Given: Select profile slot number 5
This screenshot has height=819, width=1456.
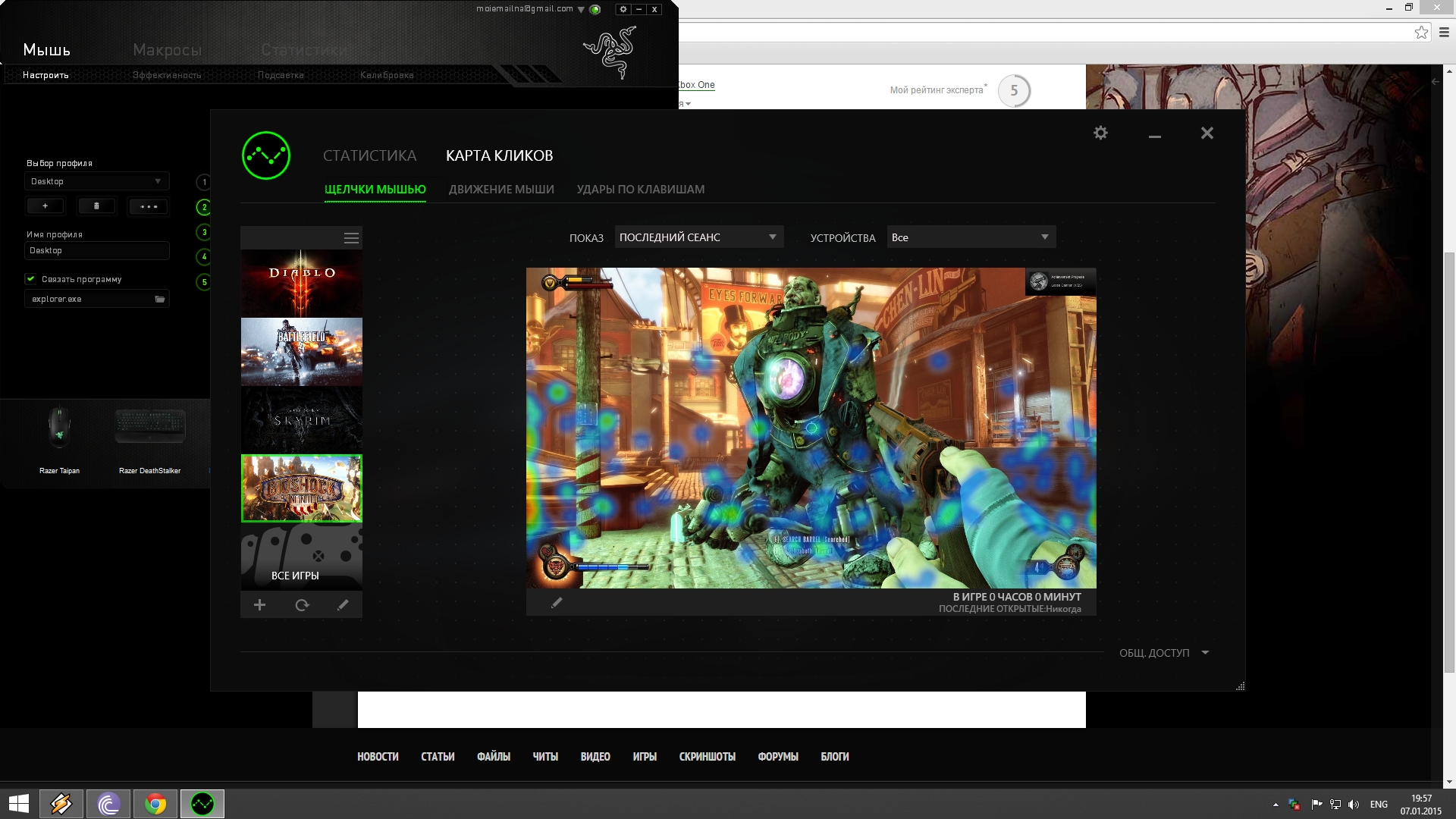Looking at the screenshot, I should click(204, 282).
